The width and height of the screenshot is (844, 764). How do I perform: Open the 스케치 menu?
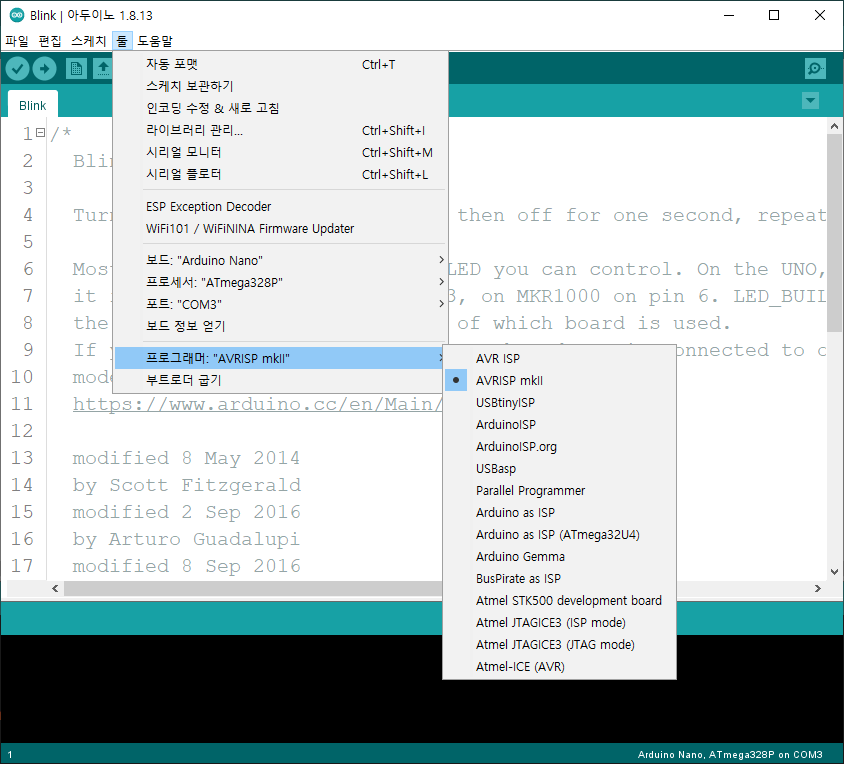click(89, 41)
